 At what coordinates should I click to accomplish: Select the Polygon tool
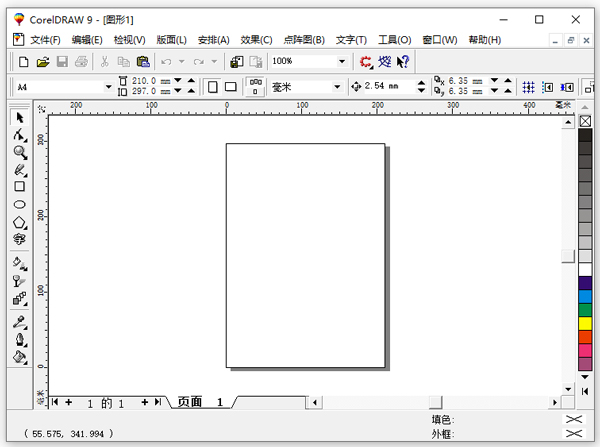19,222
